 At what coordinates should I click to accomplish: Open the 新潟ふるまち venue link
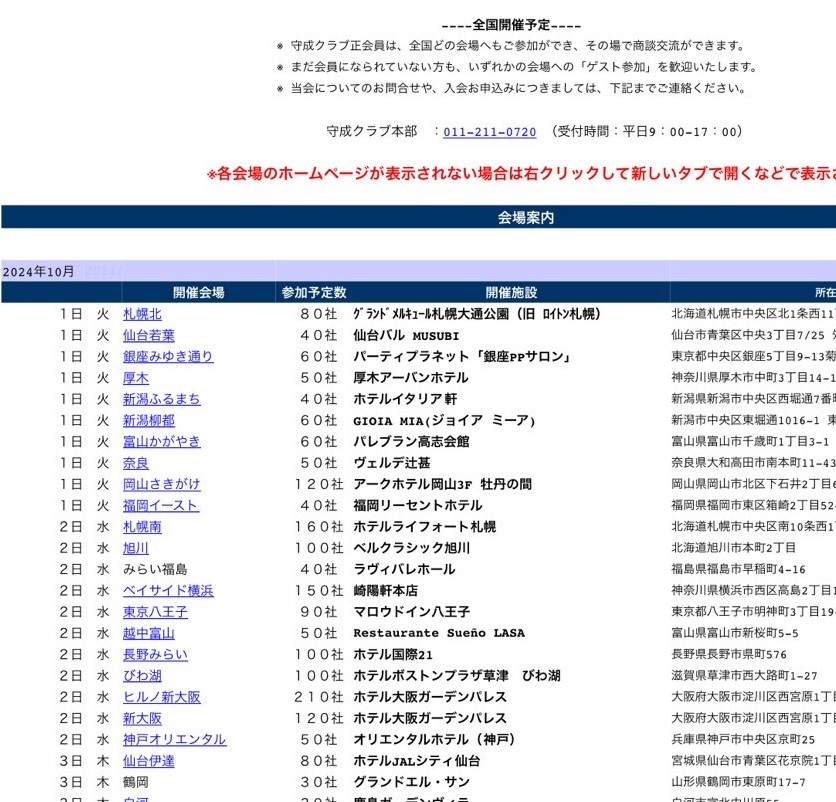[x=162, y=399]
